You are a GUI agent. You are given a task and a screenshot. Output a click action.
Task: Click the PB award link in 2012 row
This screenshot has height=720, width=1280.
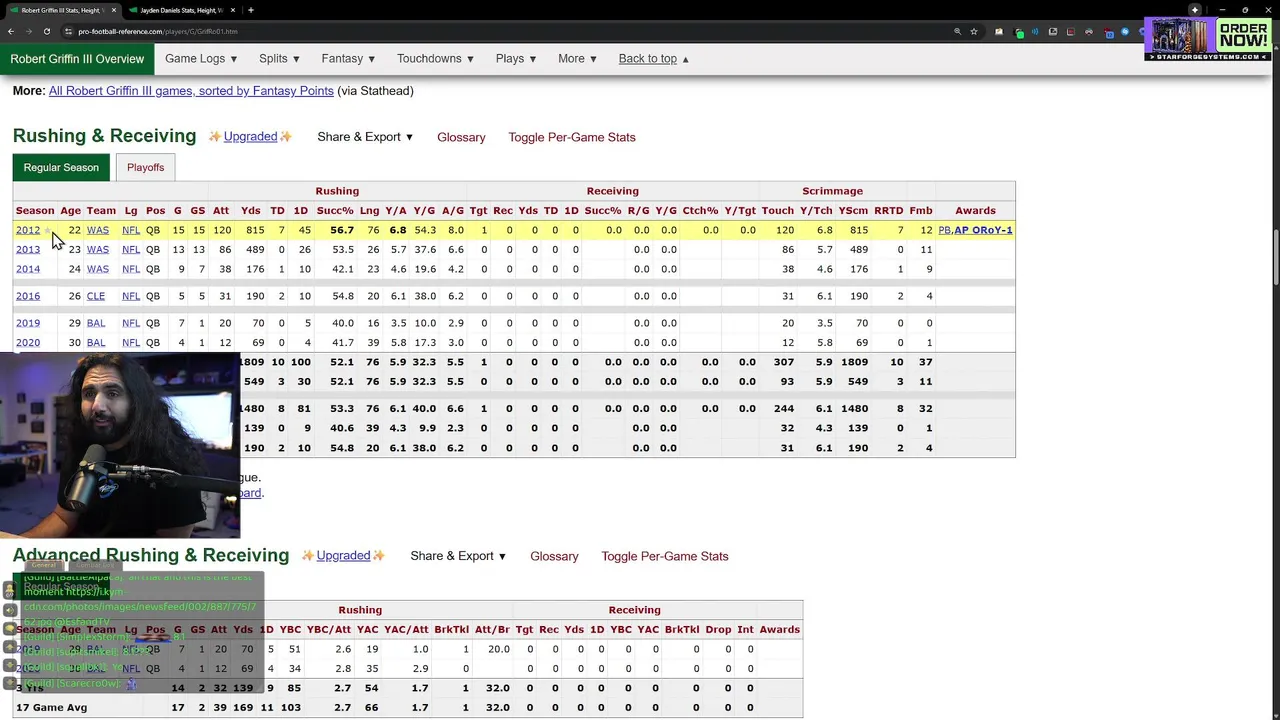pos(944,230)
